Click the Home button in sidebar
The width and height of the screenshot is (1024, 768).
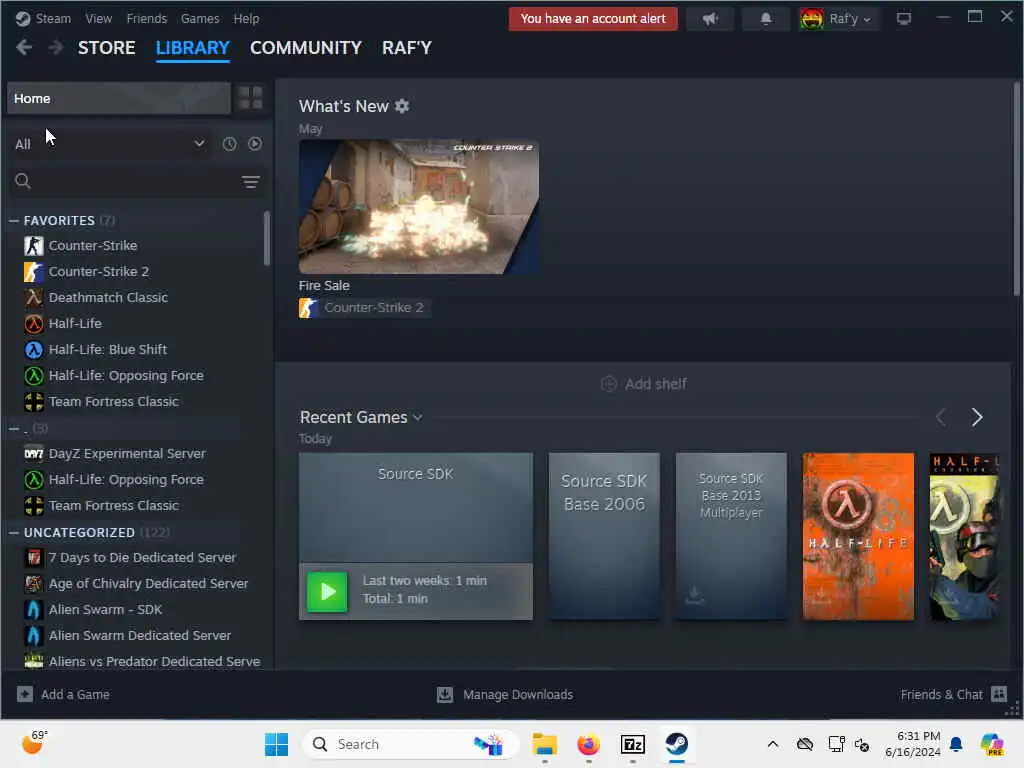coord(119,99)
